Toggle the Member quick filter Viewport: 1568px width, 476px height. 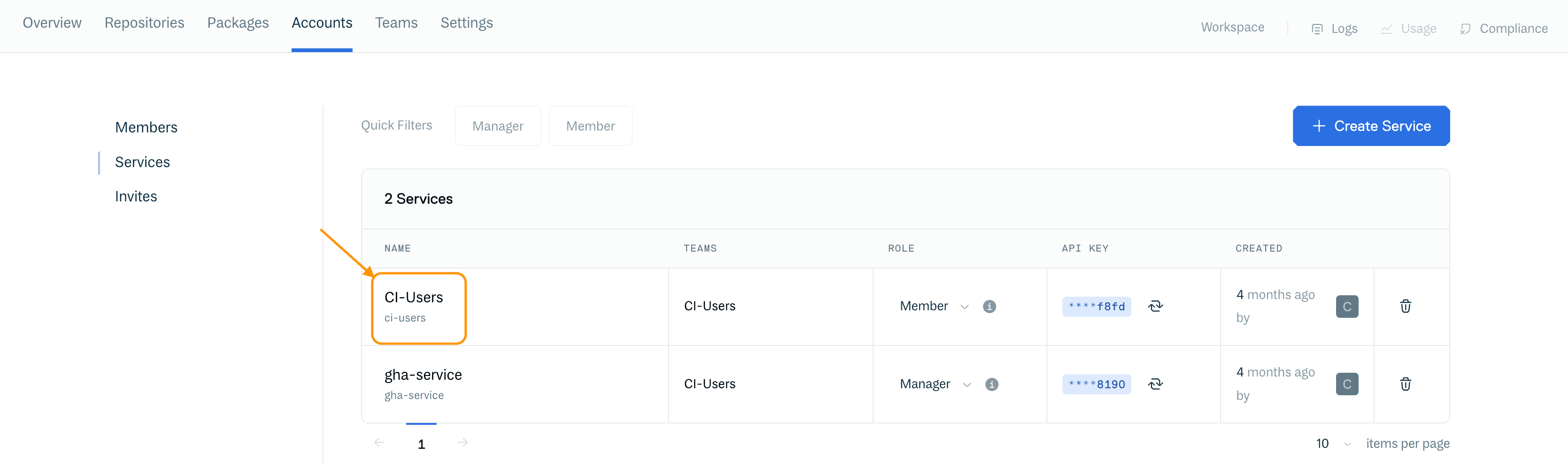590,125
